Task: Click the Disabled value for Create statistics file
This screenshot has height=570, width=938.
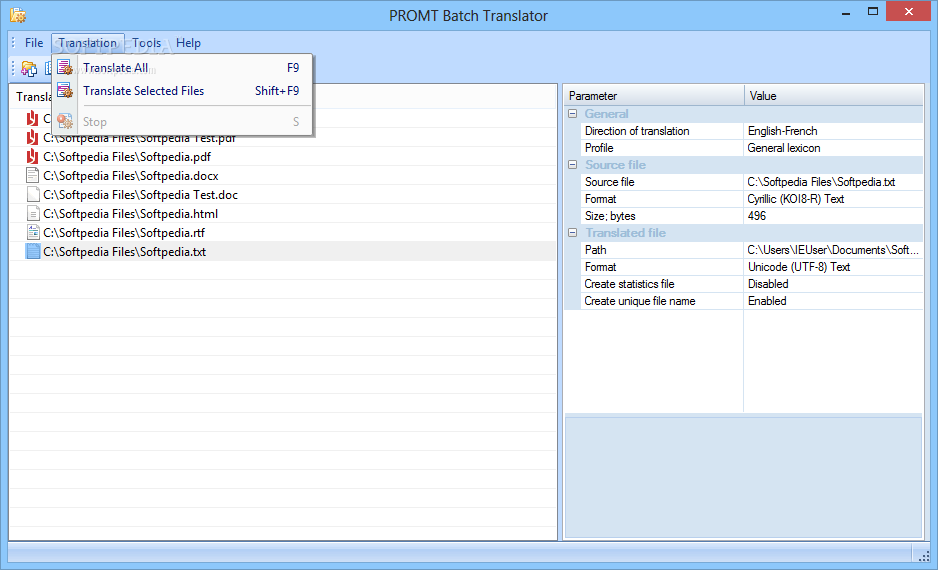Action: [768, 284]
